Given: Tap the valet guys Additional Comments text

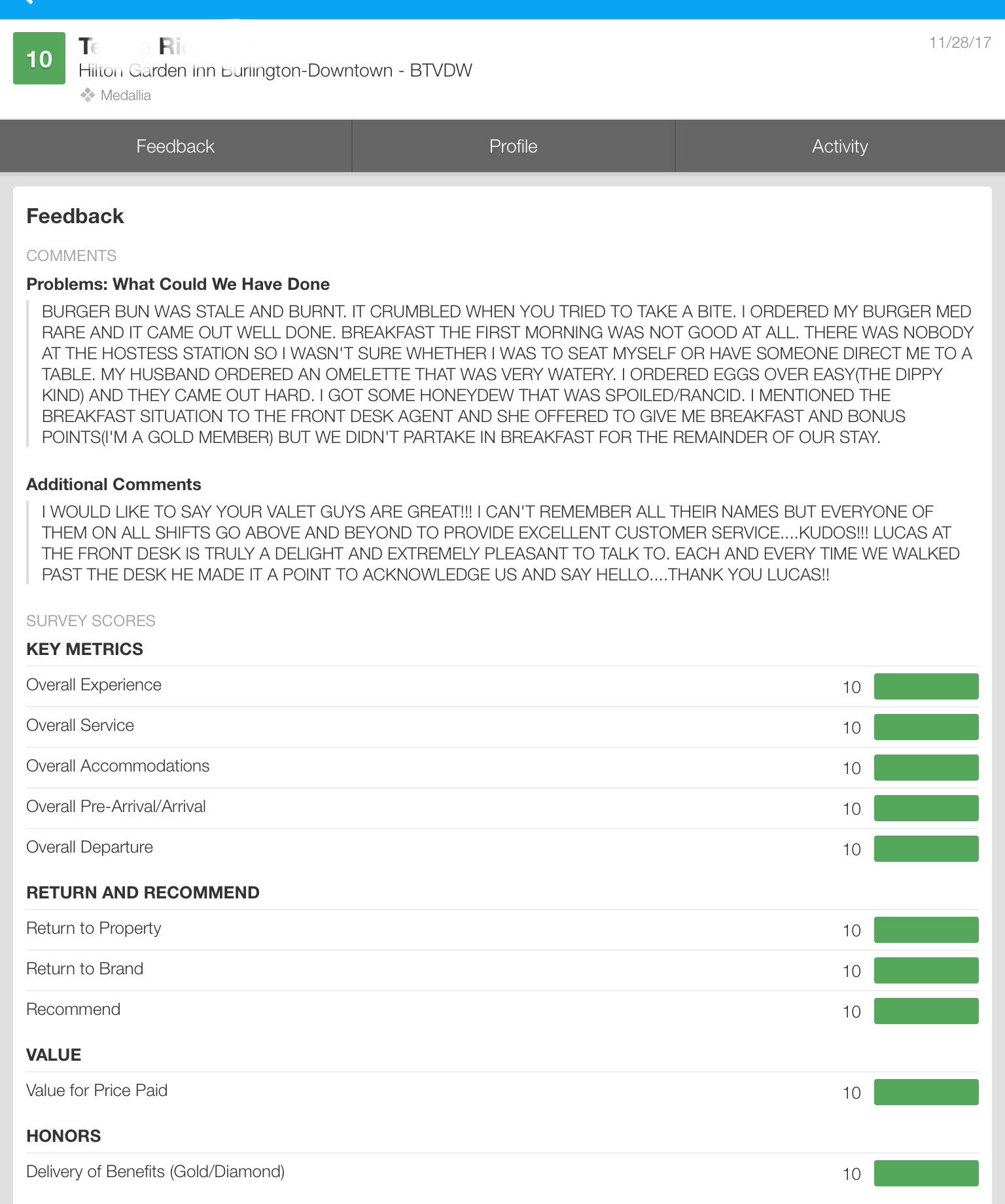Looking at the screenshot, I should (501, 543).
